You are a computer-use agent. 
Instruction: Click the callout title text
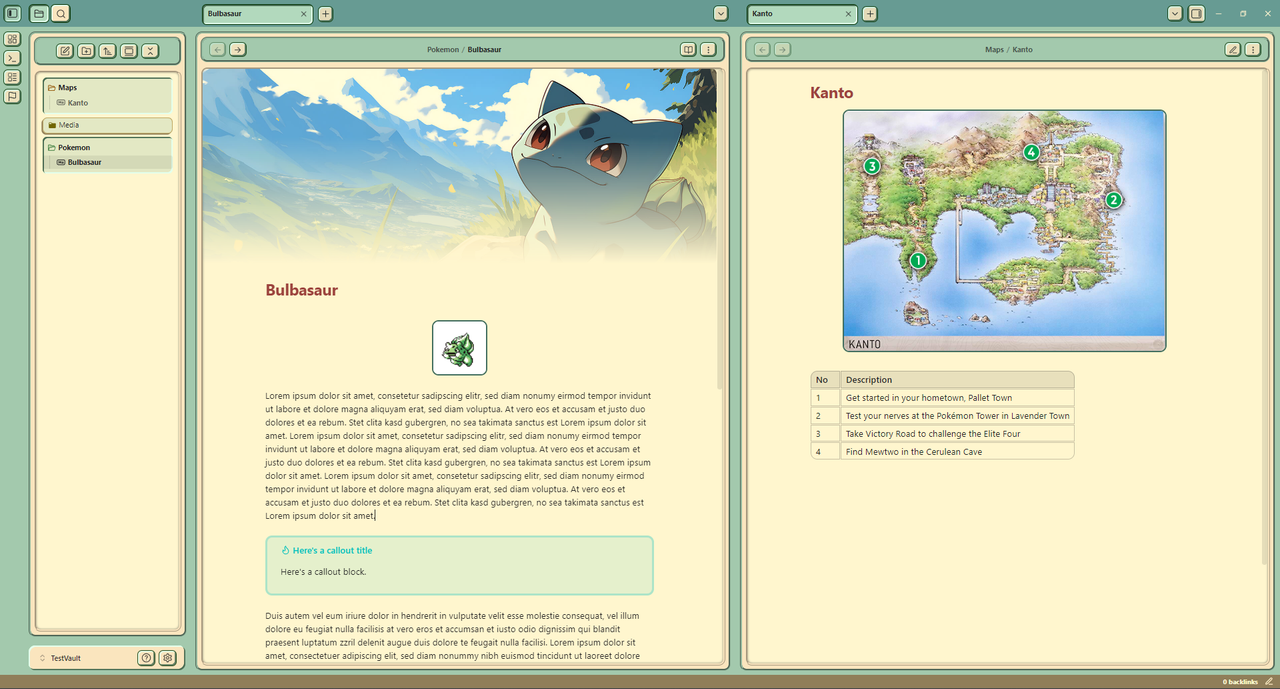332,550
